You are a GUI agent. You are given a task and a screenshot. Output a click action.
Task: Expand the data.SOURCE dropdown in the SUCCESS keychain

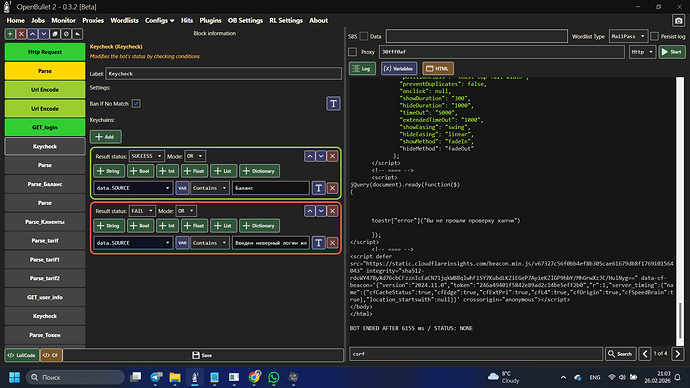[x=133, y=188]
